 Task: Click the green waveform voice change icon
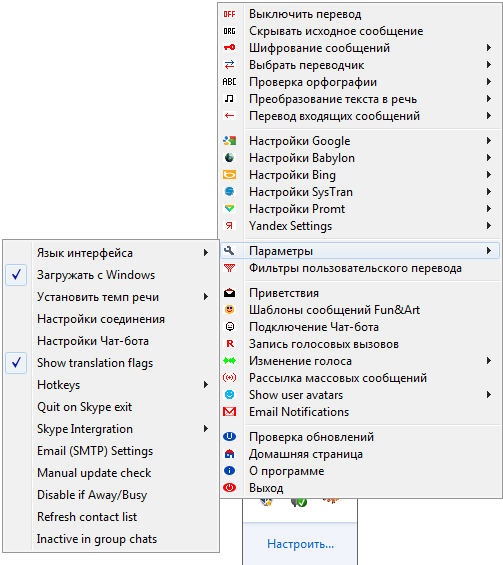point(230,360)
